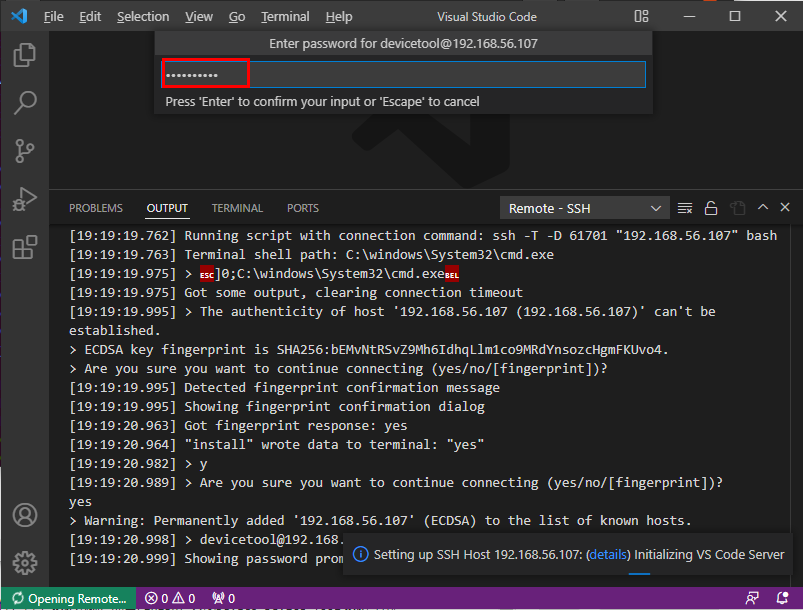The width and height of the screenshot is (803, 610).
Task: Open the Selection menu
Action: [x=143, y=16]
